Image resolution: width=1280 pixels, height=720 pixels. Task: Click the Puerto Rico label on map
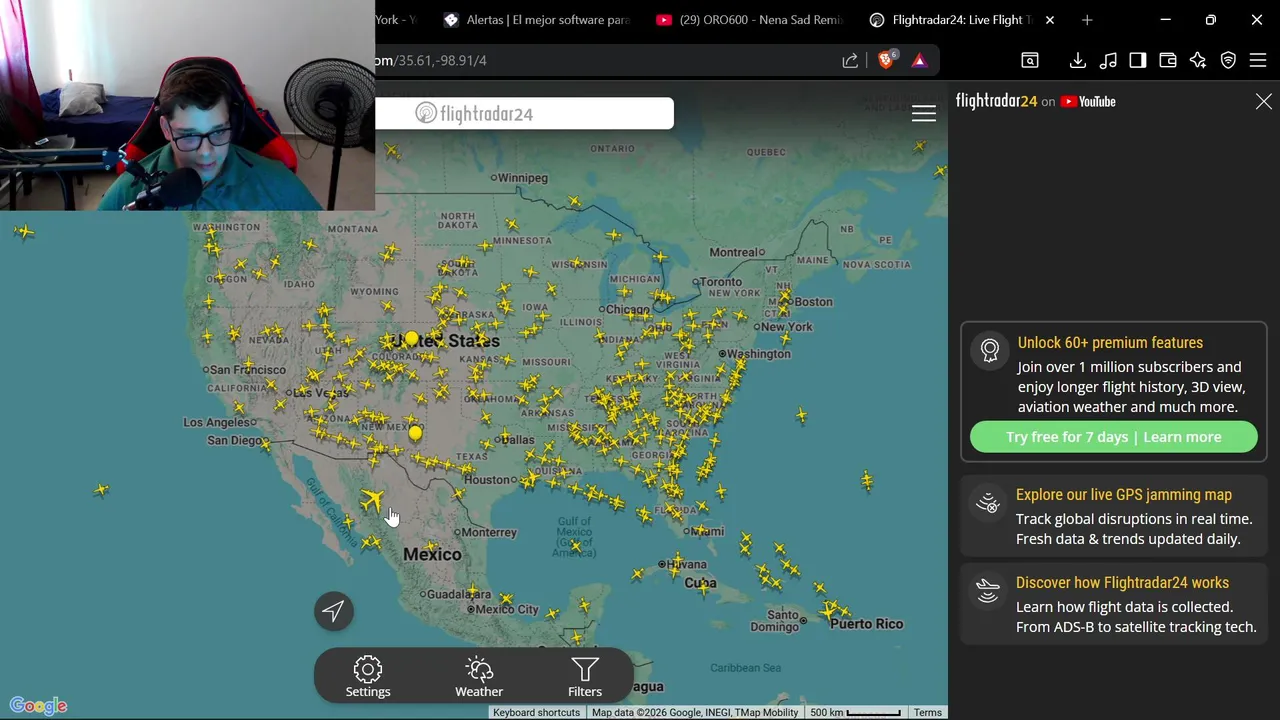click(866, 624)
